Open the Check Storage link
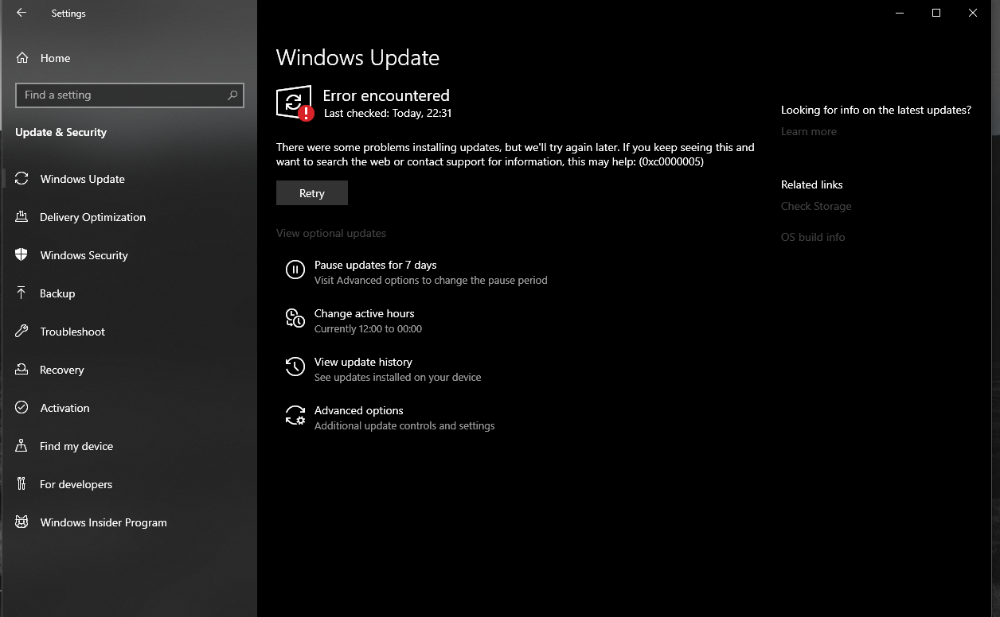Viewport: 1000px width, 617px height. pos(816,206)
